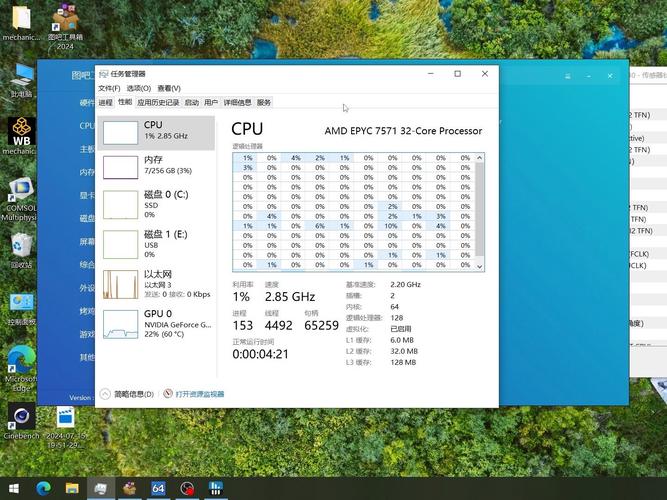Switch to the 进程 tab
Image resolution: width=667 pixels, height=500 pixels.
105,103
